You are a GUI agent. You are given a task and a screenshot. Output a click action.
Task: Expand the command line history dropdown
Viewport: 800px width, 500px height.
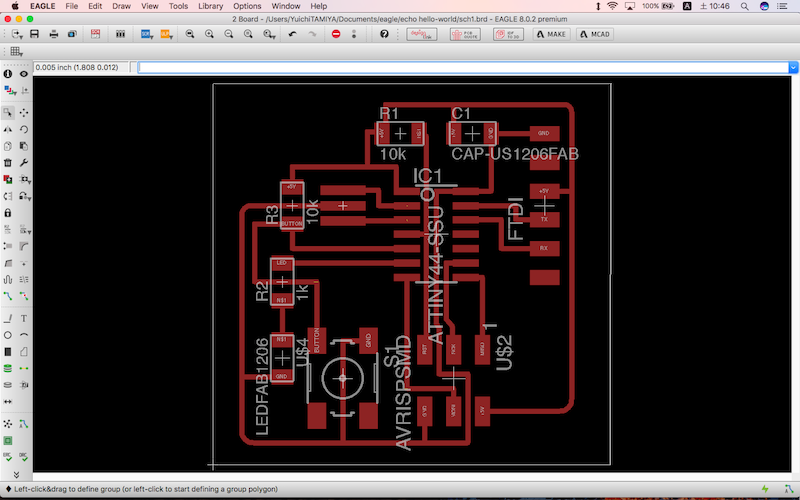(793, 67)
